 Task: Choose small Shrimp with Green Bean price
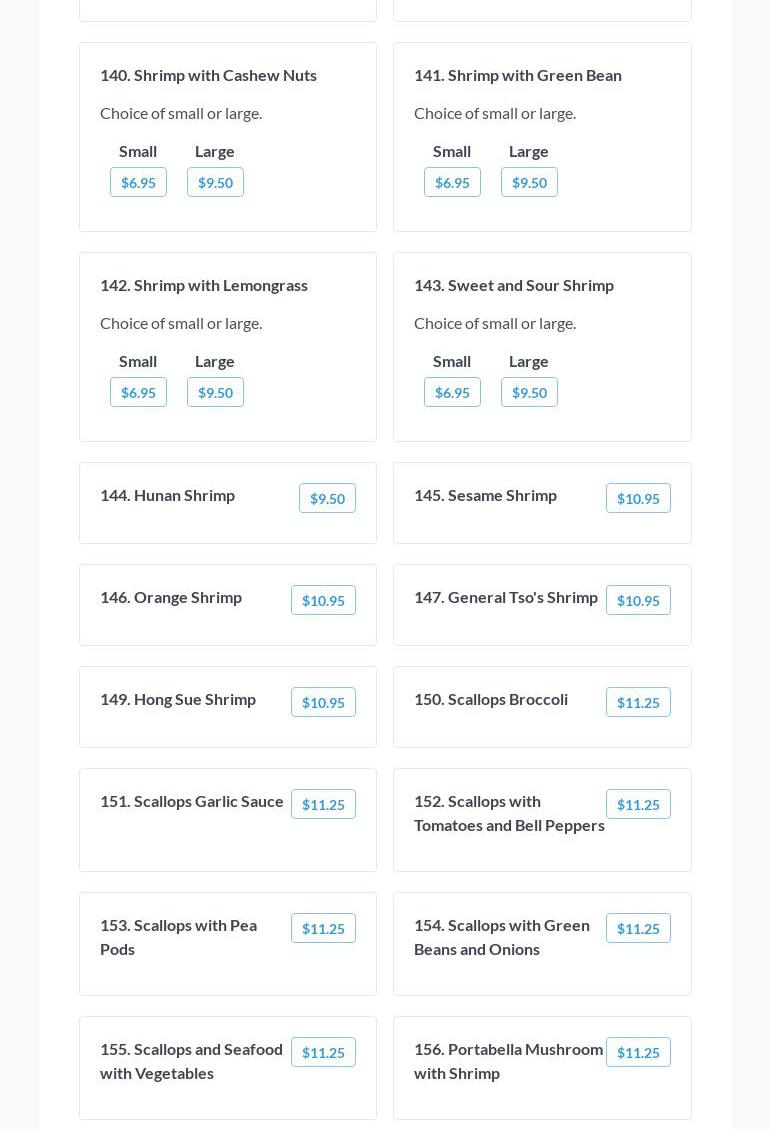(452, 182)
